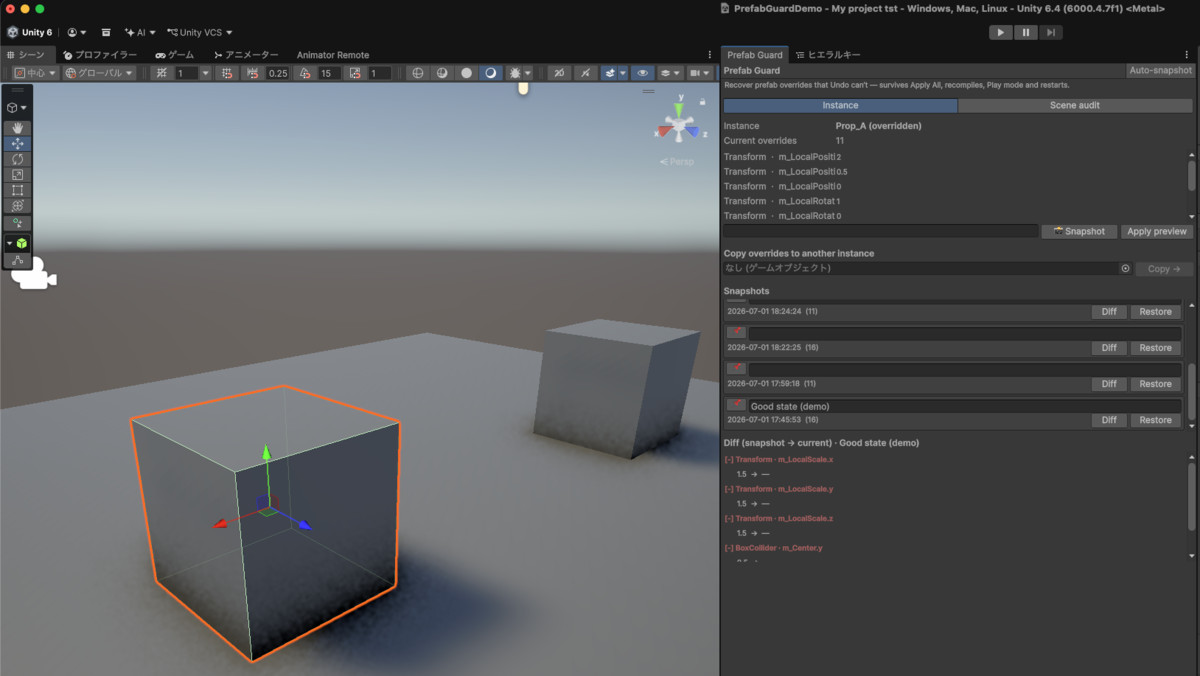Click the shaded wireframe draw mode icon
1200x676 pixels.
[x=442, y=73]
